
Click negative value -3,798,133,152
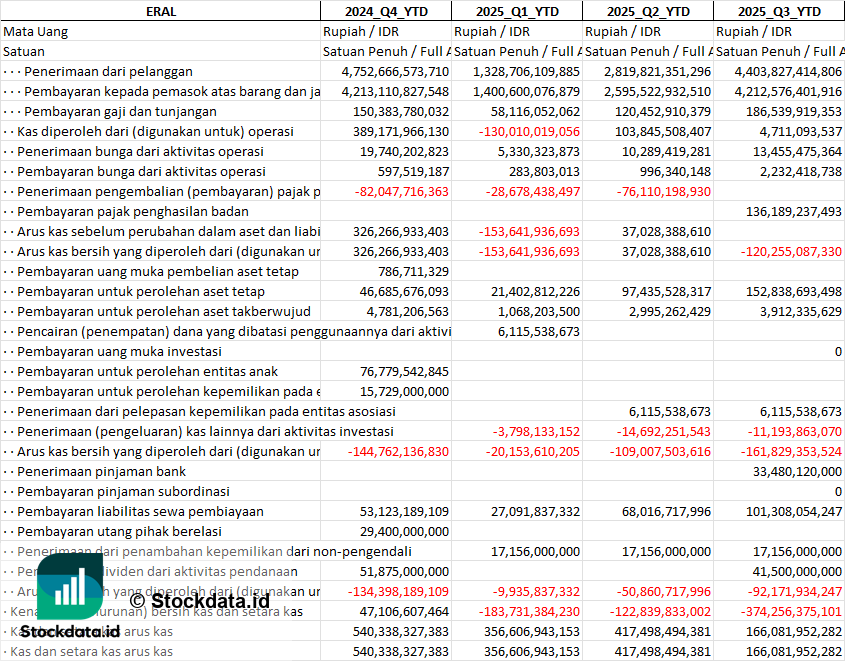point(536,432)
